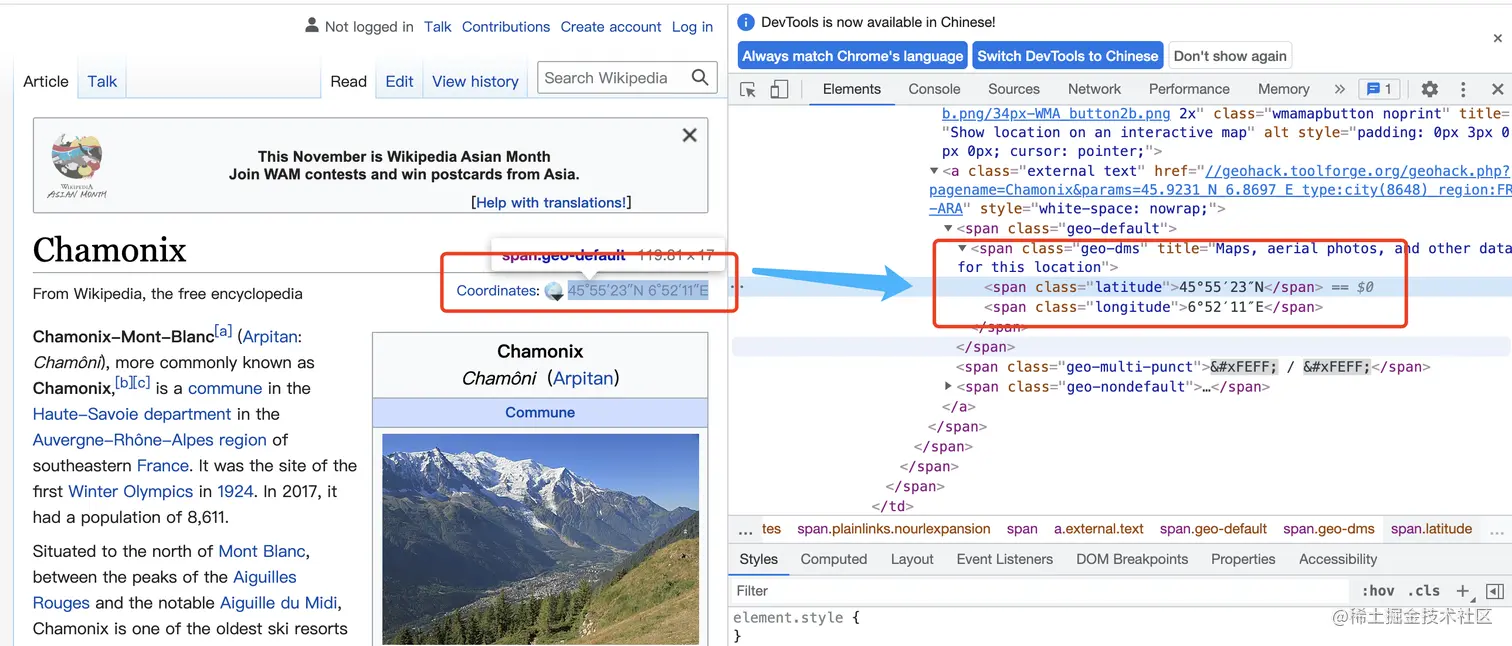
Task: Open the Aiguille du Midi link
Action: [279, 603]
